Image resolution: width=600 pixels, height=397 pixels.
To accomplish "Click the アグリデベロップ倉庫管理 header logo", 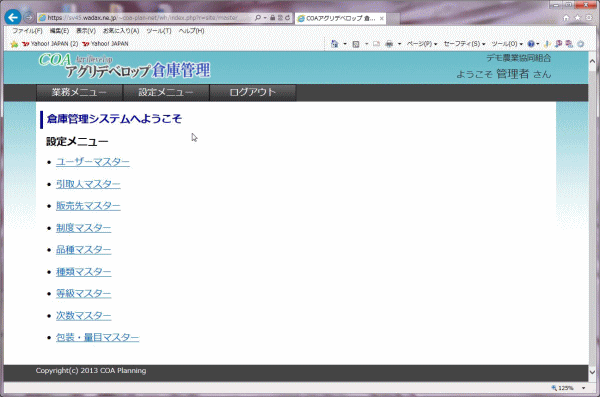I will 124,66.
